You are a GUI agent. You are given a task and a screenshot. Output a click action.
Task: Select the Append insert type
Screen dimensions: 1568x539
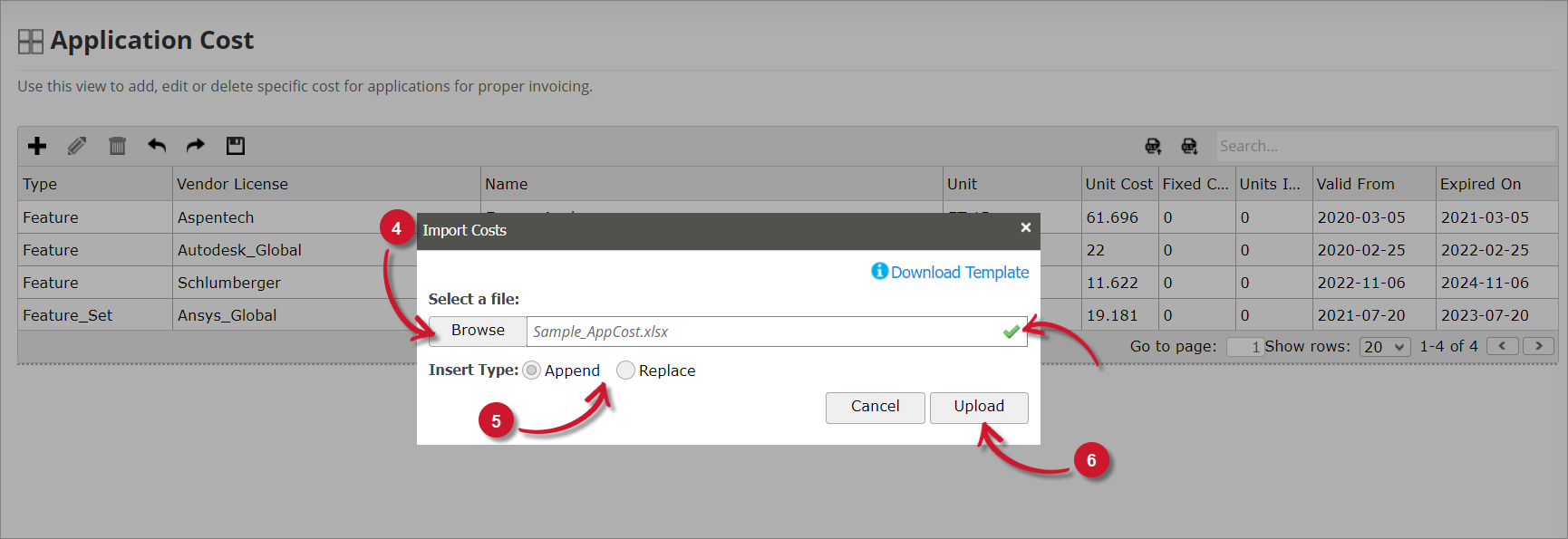pos(532,371)
